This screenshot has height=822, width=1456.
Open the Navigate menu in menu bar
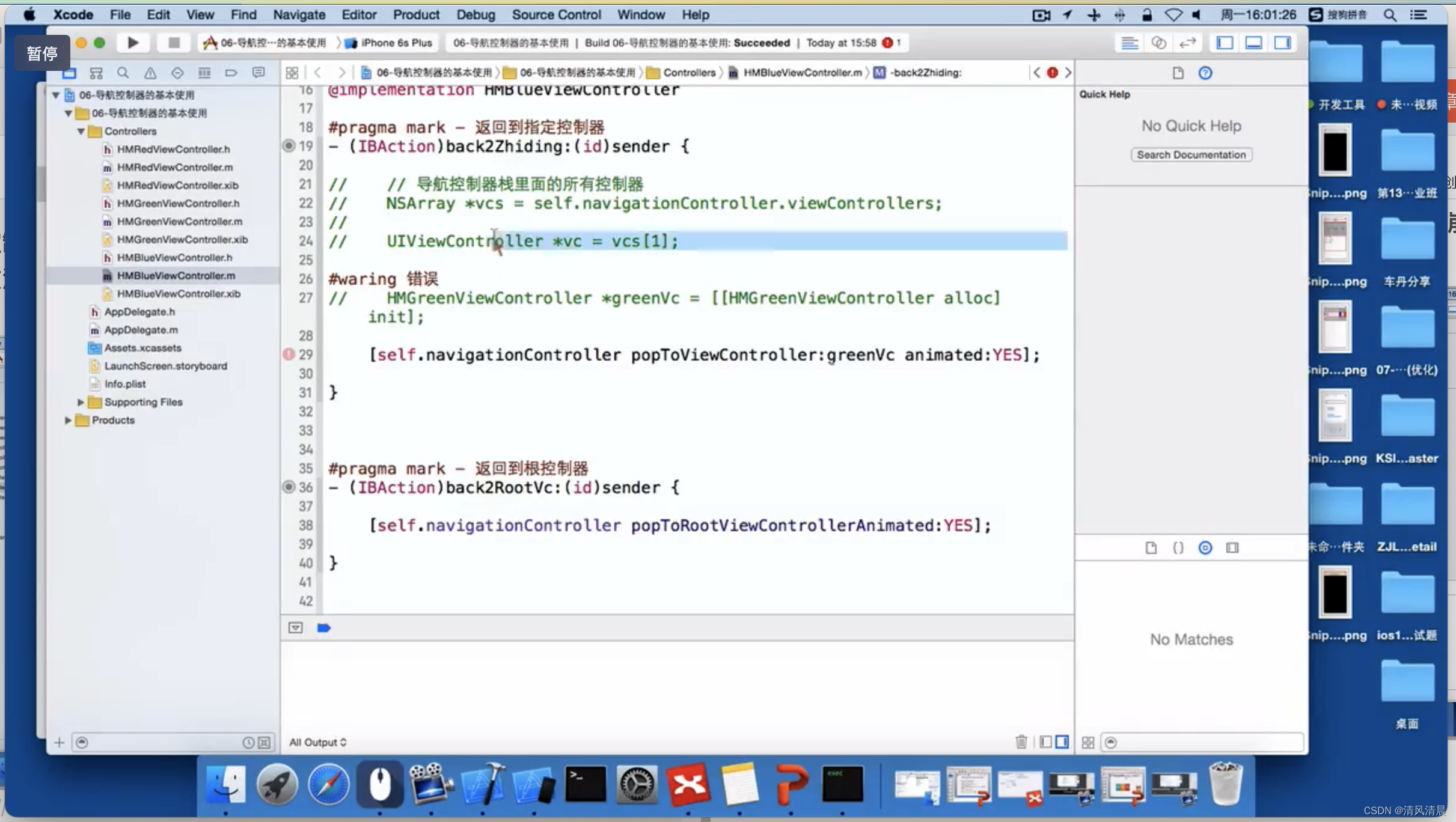pyautogui.click(x=298, y=14)
